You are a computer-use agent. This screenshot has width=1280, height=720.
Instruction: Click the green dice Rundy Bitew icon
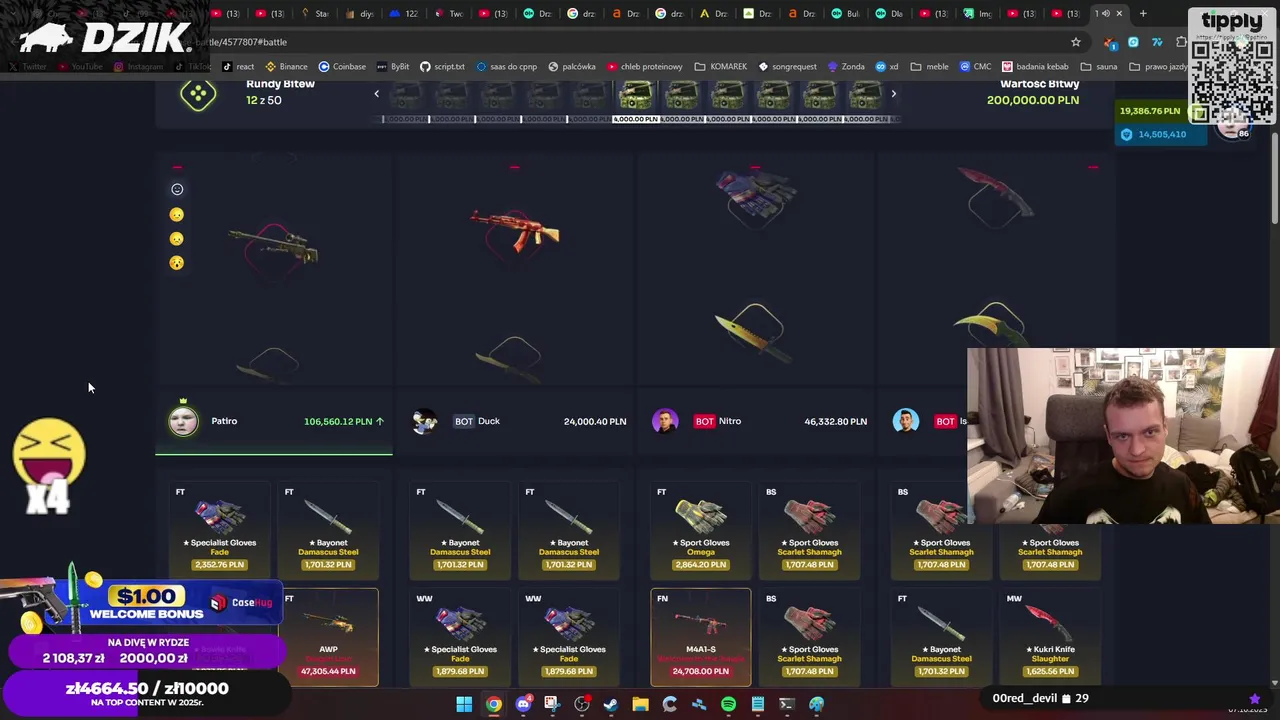[x=198, y=94]
